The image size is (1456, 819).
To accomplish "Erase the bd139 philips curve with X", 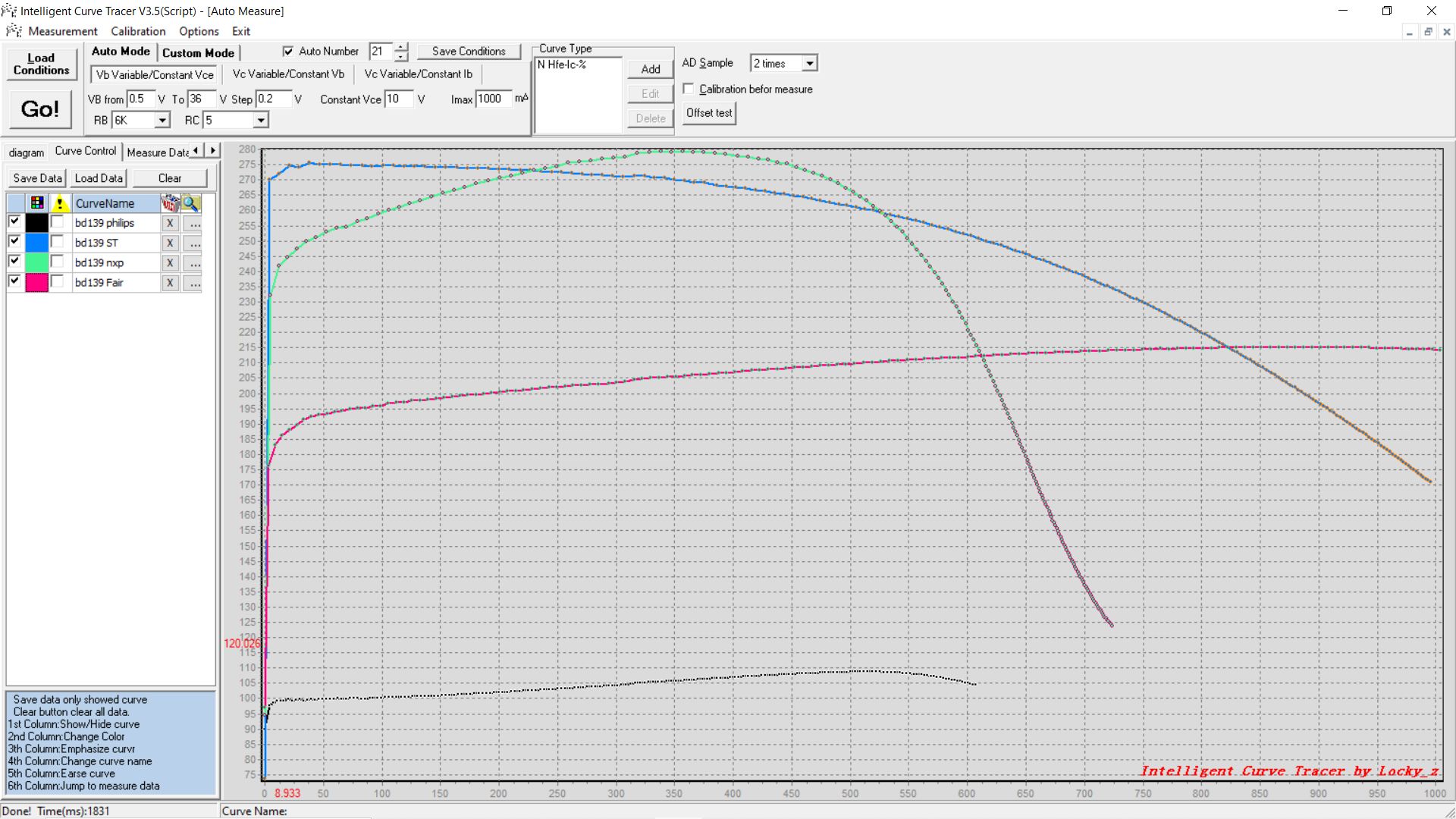I will 170,224.
